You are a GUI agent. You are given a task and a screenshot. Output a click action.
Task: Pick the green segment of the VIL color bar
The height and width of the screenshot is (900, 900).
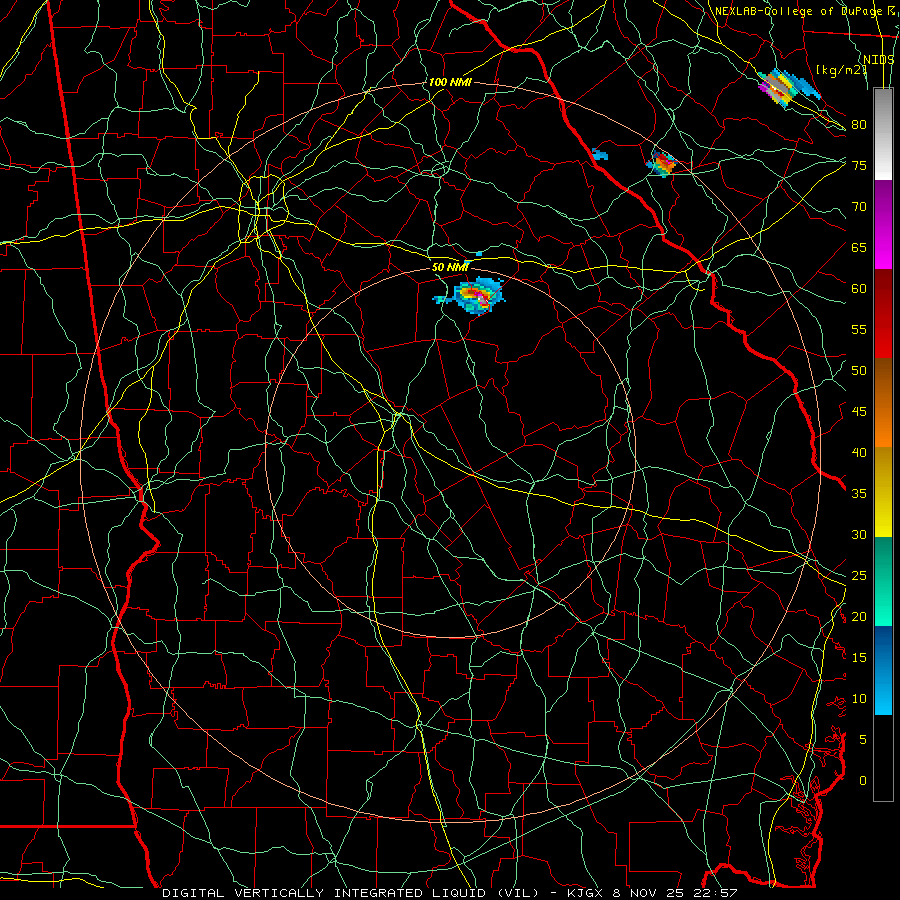click(883, 581)
